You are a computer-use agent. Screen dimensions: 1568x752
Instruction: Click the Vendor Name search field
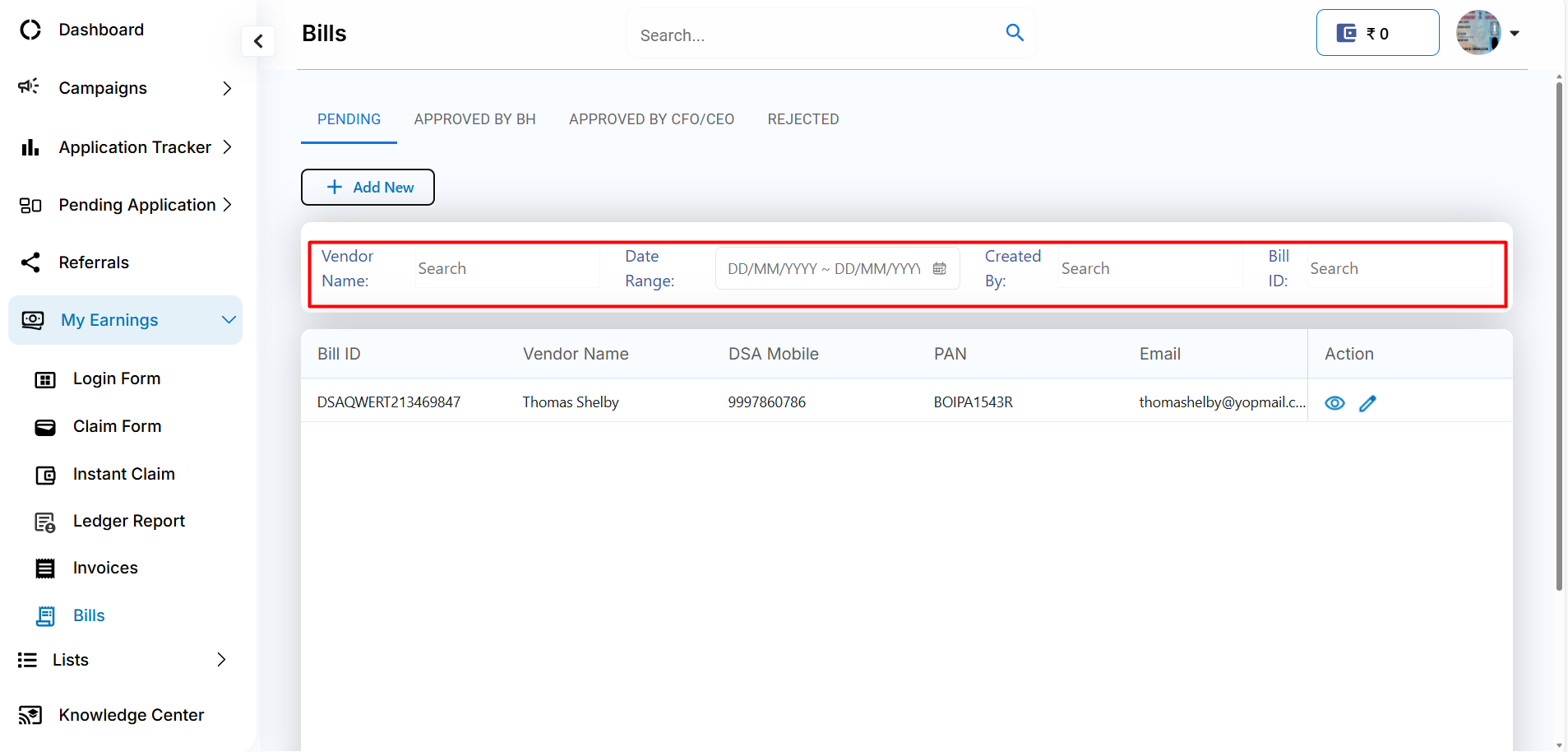[x=506, y=269]
